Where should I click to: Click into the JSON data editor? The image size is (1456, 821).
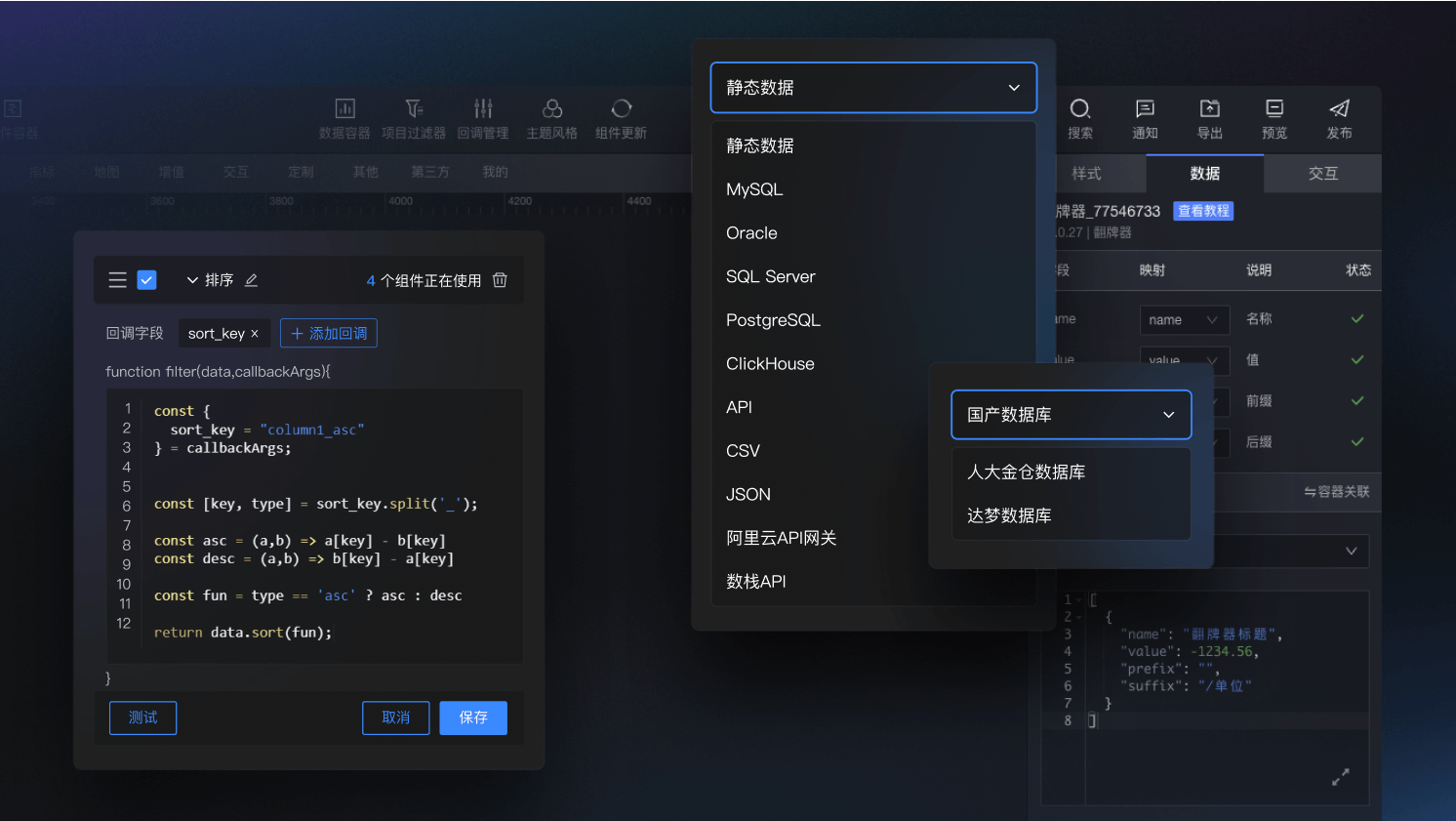pyautogui.click(x=1205, y=698)
